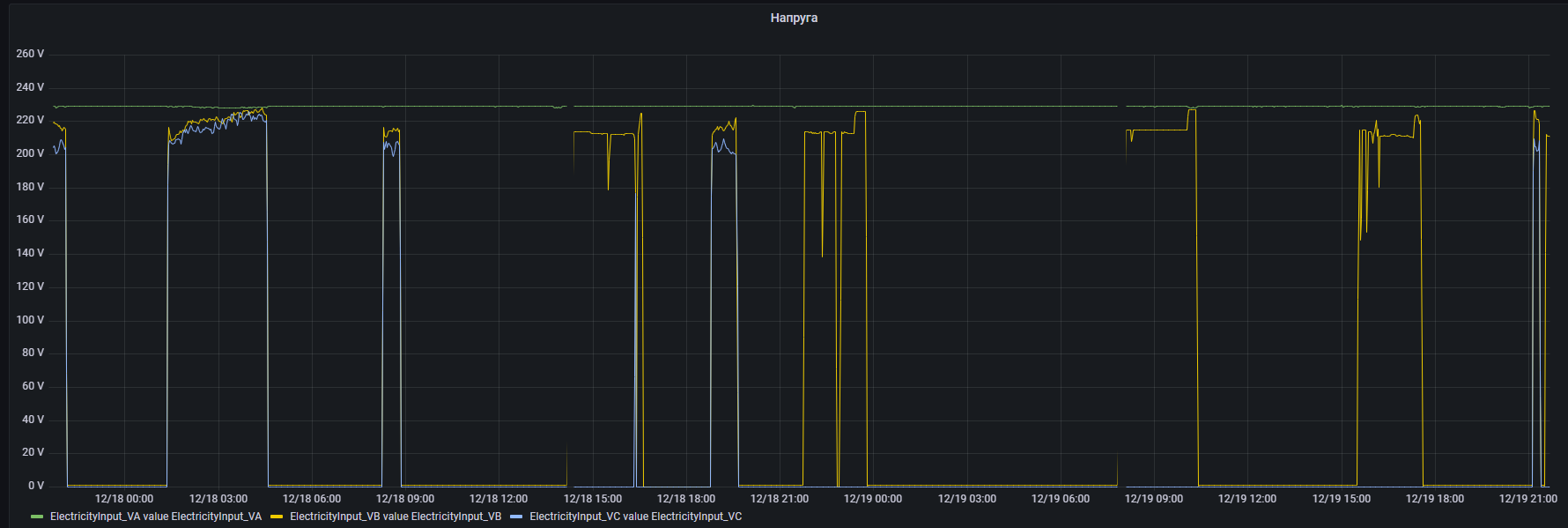The width and height of the screenshot is (1568, 528).
Task: Click the 12/19 21:00 time label
Action: pos(1528,499)
